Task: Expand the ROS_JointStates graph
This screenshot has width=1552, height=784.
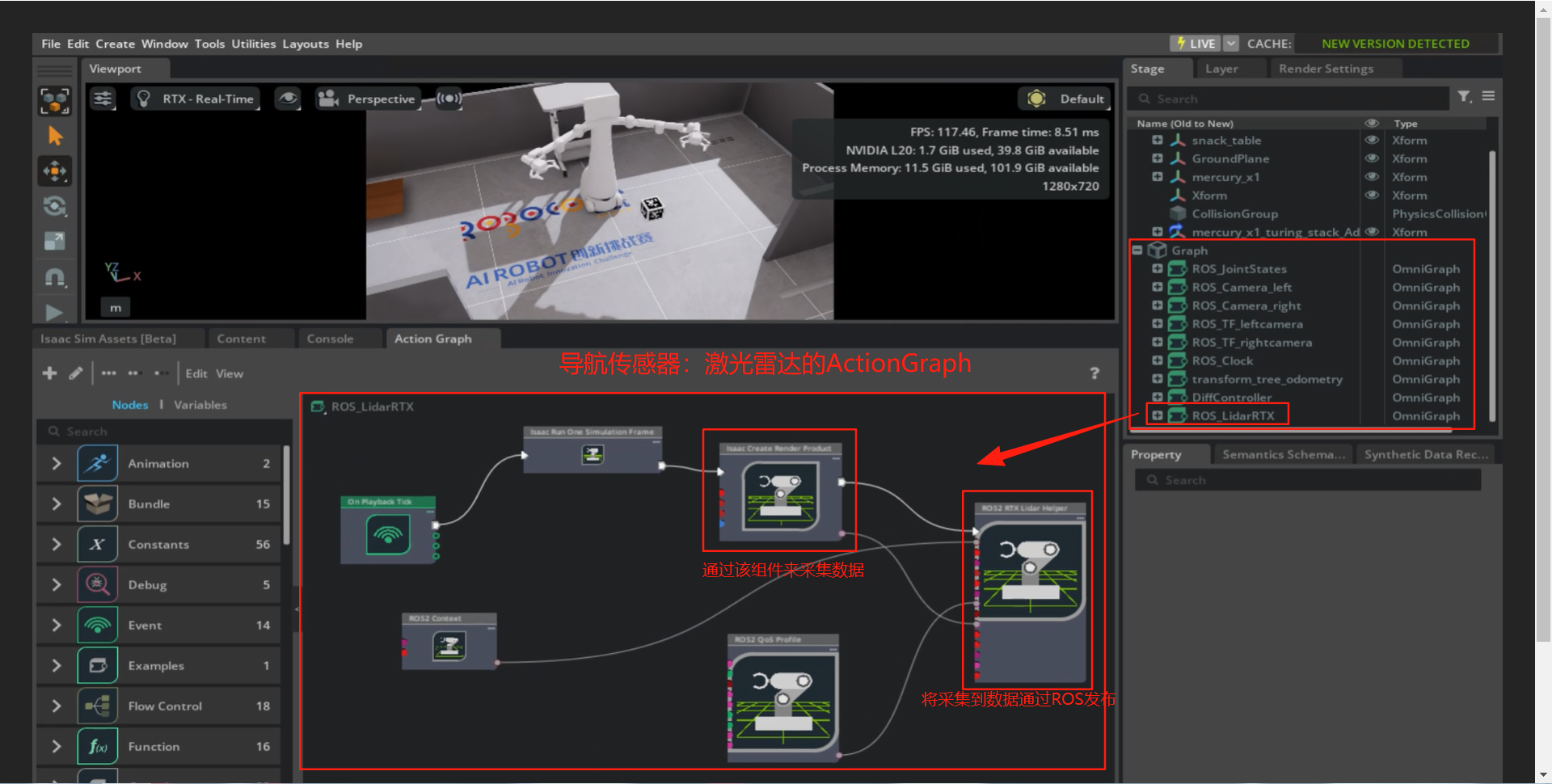Action: click(x=1157, y=268)
